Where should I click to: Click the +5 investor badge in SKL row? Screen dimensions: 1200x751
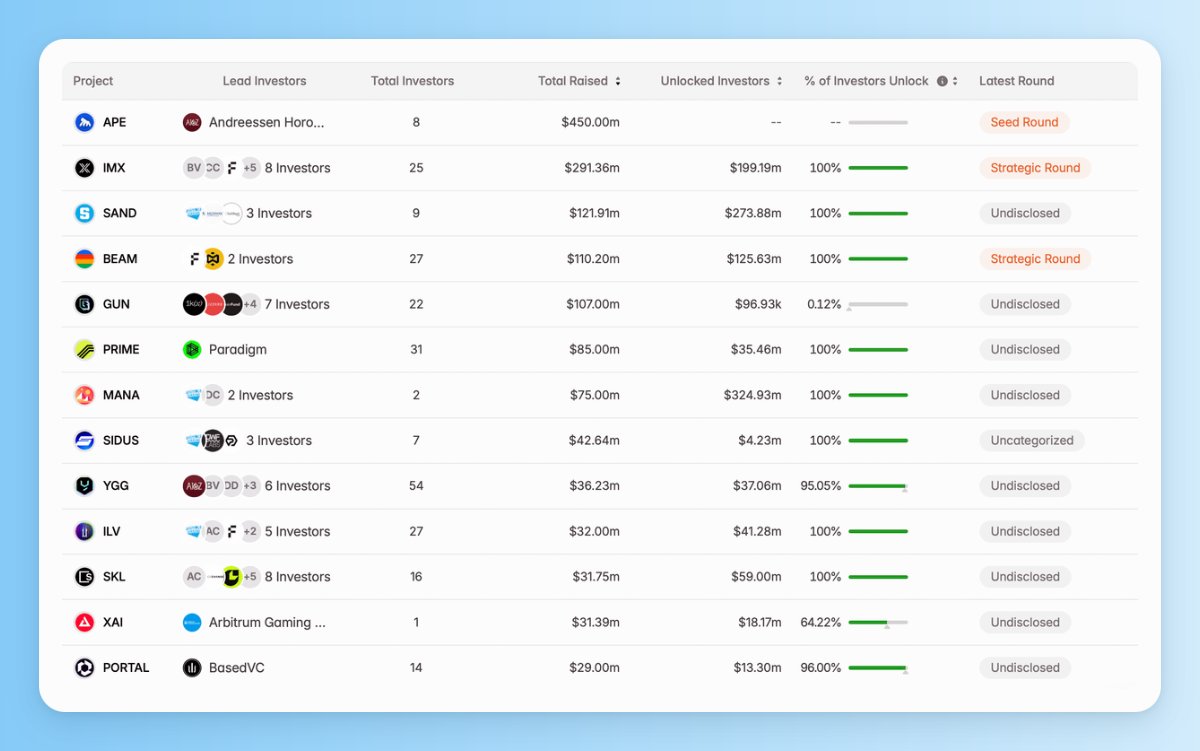point(250,577)
